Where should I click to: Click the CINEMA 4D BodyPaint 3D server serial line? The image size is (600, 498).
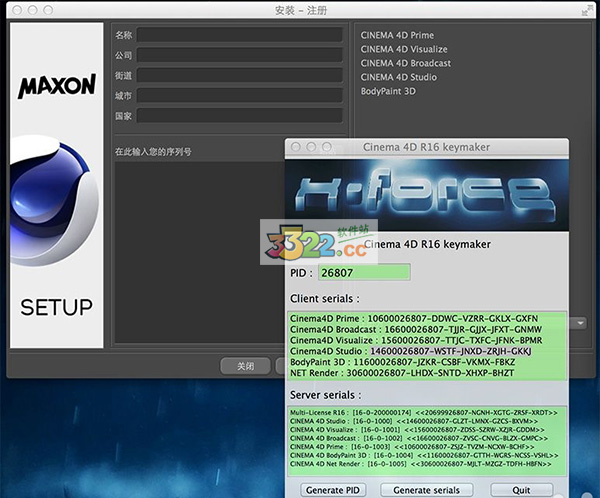point(424,455)
